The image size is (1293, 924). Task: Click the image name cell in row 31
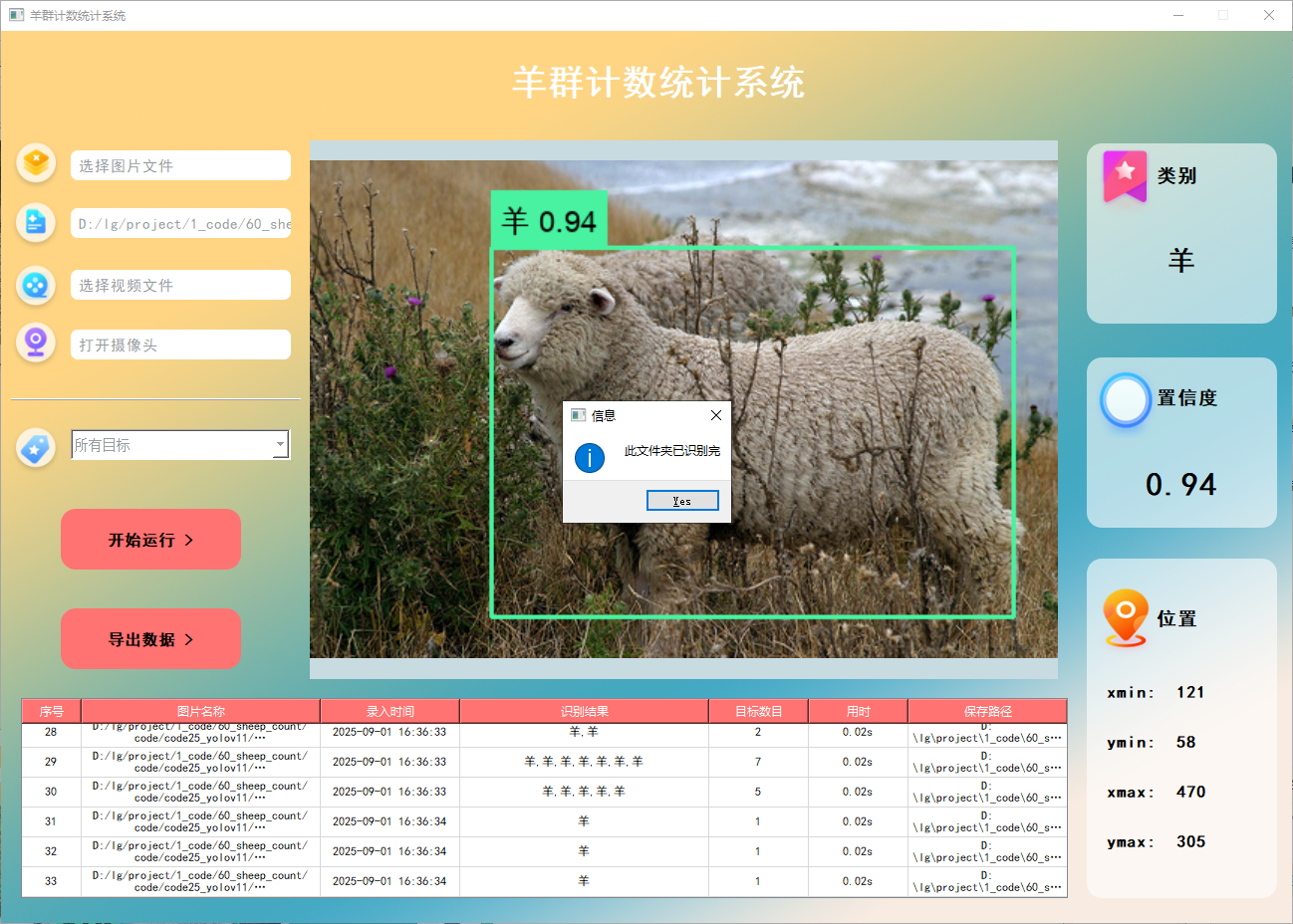(200, 821)
